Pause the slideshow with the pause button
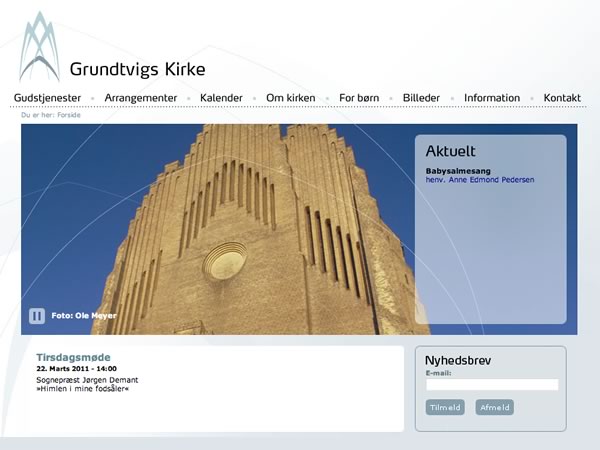The width and height of the screenshot is (600, 450). [37, 316]
